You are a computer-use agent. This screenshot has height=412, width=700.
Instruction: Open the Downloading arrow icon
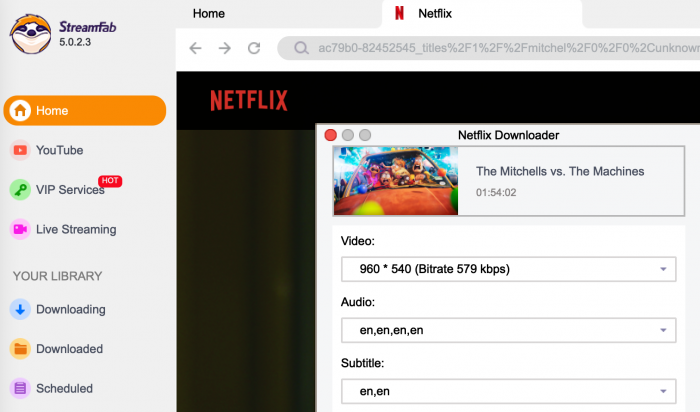tap(20, 309)
